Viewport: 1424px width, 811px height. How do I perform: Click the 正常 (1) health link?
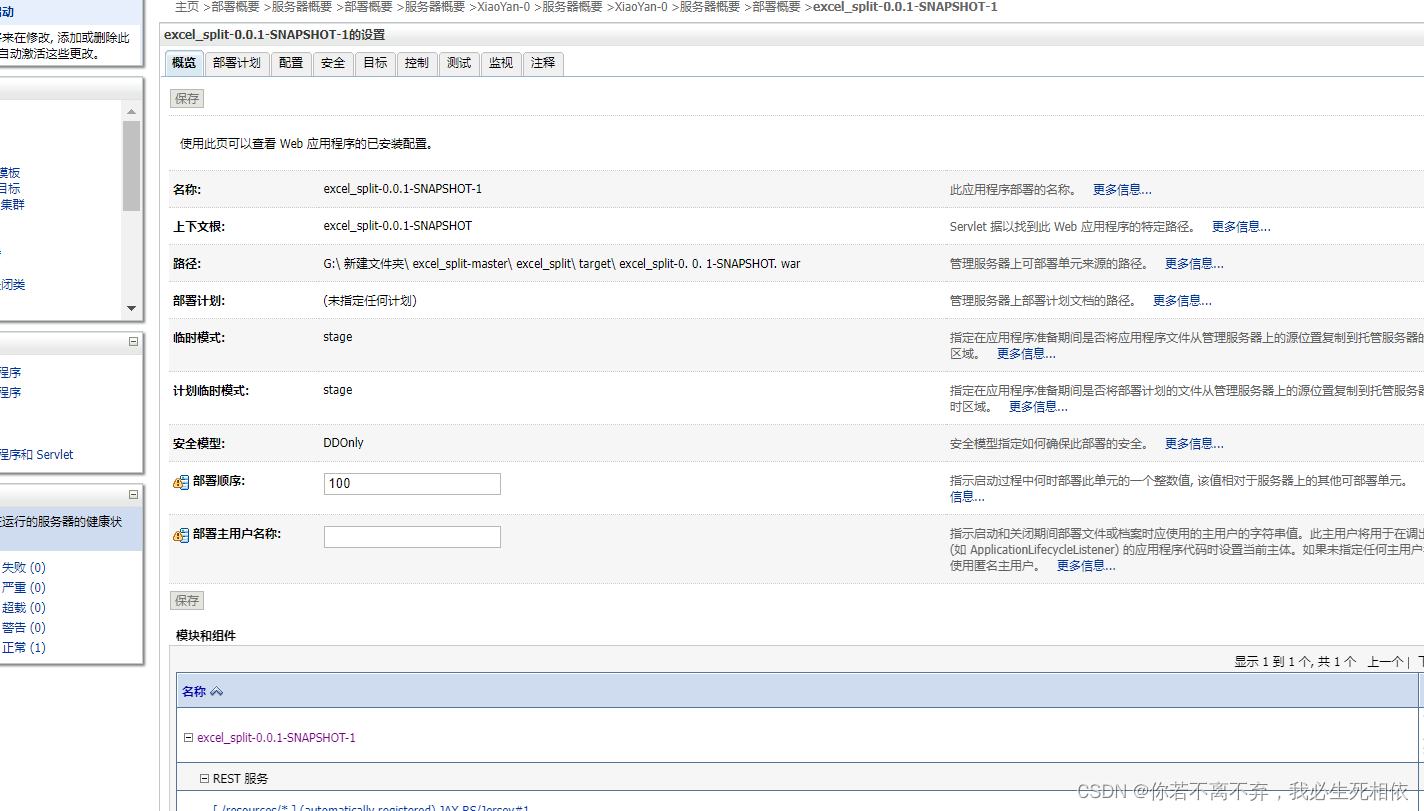click(24, 647)
